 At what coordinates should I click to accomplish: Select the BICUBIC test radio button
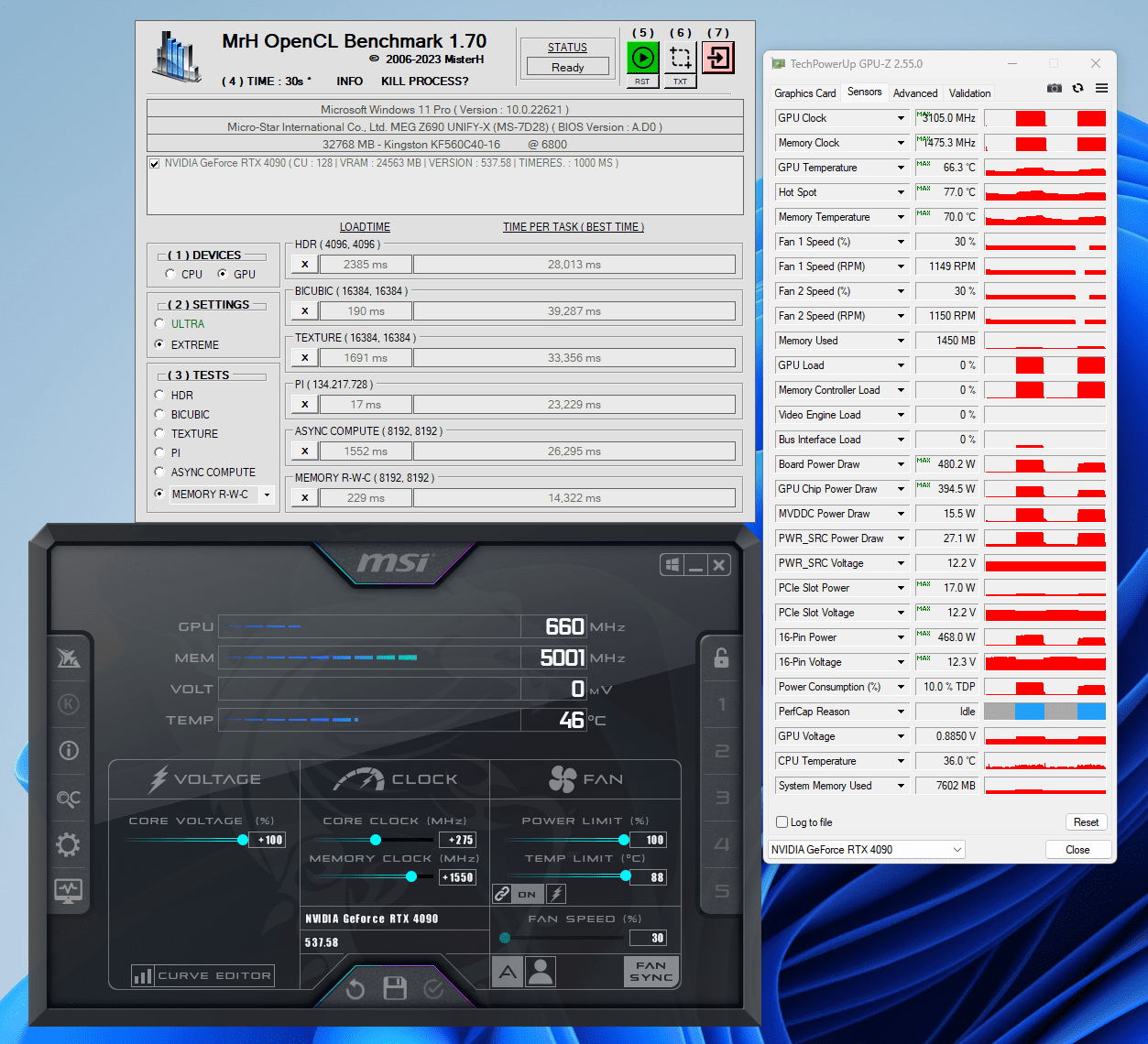(x=160, y=415)
